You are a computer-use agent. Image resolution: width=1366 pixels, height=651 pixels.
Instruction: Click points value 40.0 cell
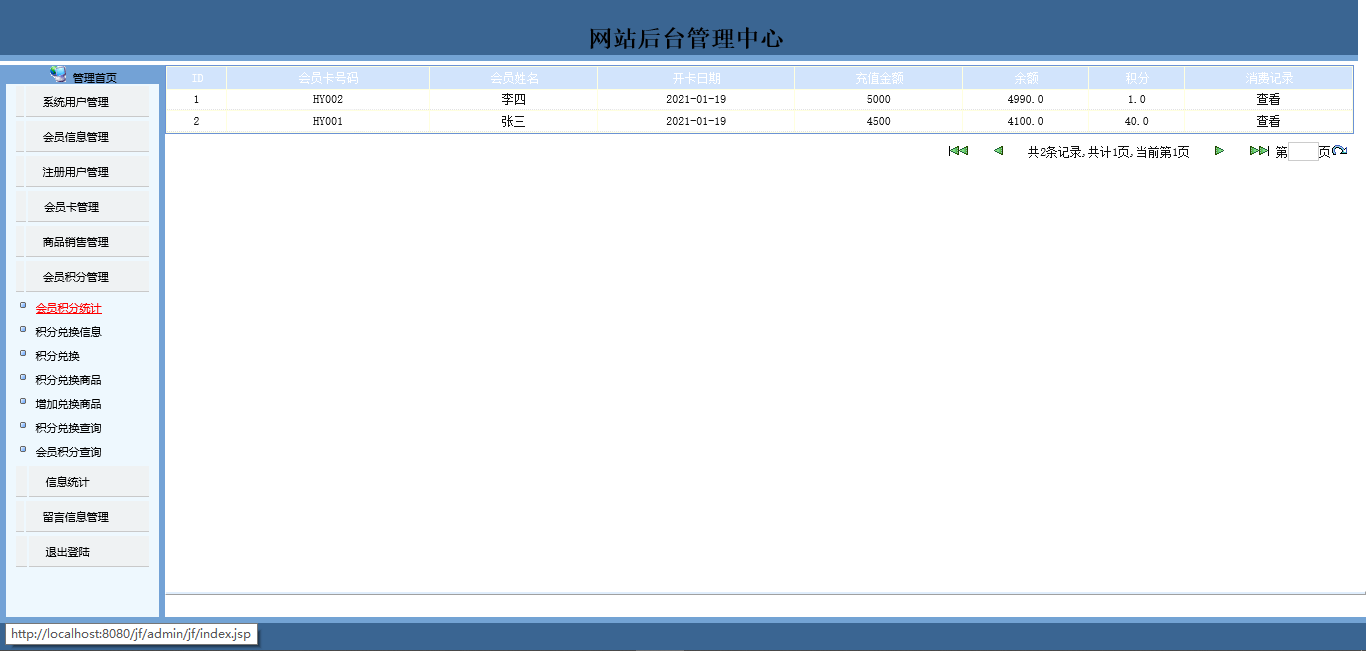1136,121
